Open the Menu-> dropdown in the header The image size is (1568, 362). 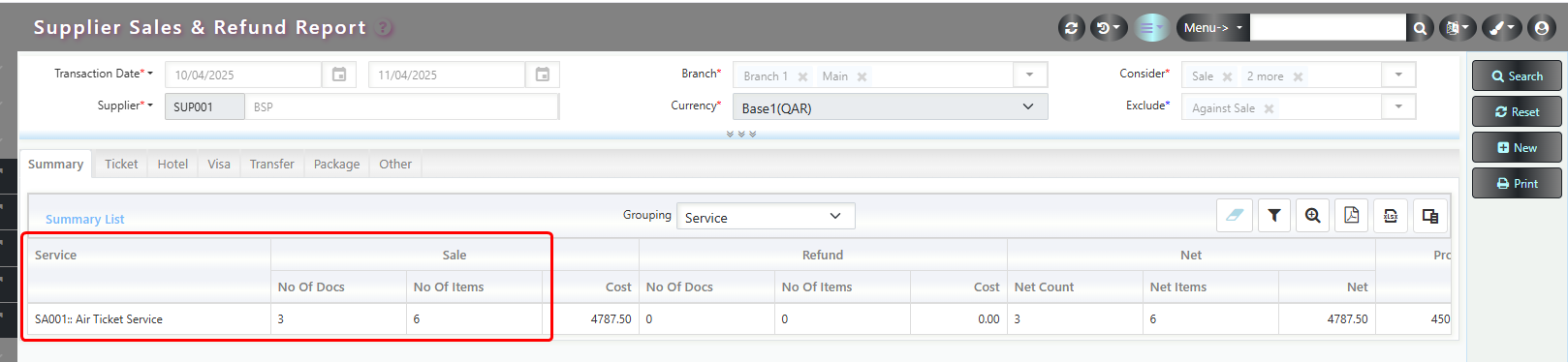point(1212,28)
